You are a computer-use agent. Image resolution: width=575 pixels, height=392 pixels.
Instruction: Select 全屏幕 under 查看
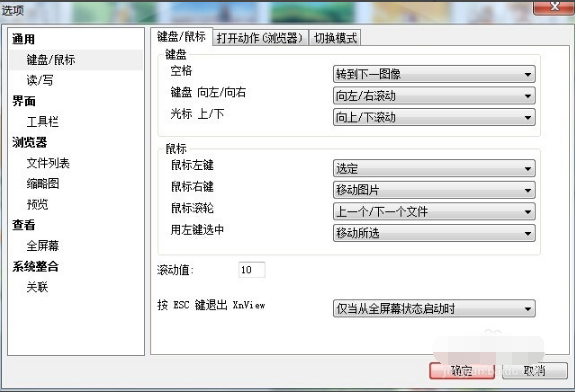coord(43,245)
